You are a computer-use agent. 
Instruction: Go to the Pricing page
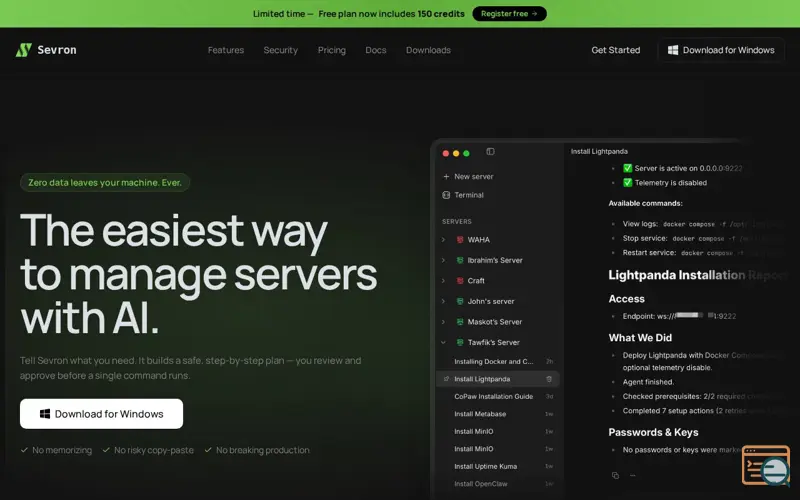332,50
